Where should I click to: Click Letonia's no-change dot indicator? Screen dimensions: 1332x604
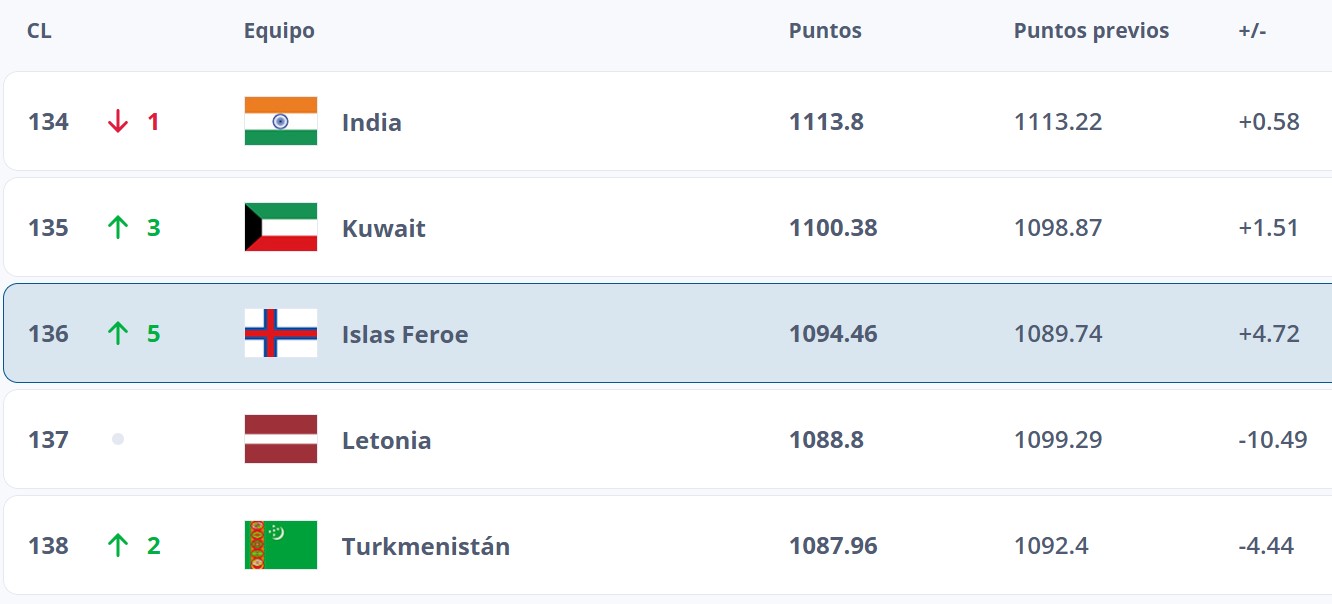[x=118, y=439]
